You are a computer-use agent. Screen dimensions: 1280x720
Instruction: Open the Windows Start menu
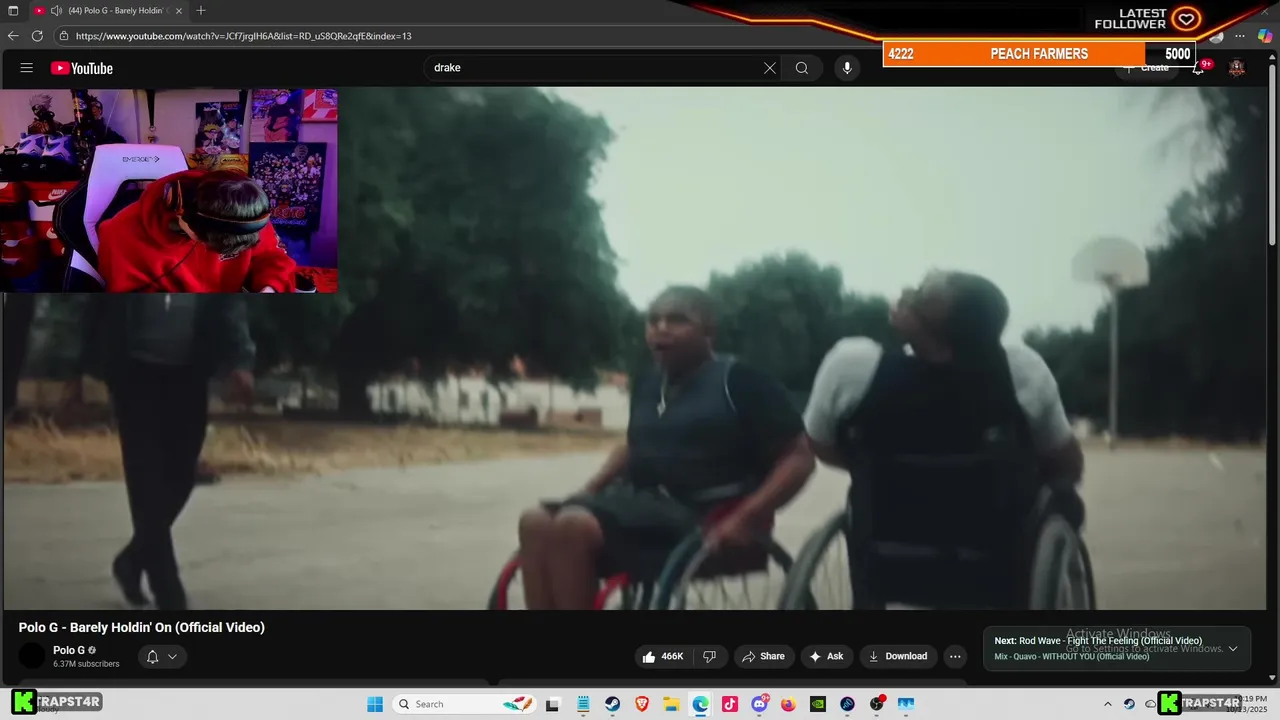pyautogui.click(x=375, y=704)
